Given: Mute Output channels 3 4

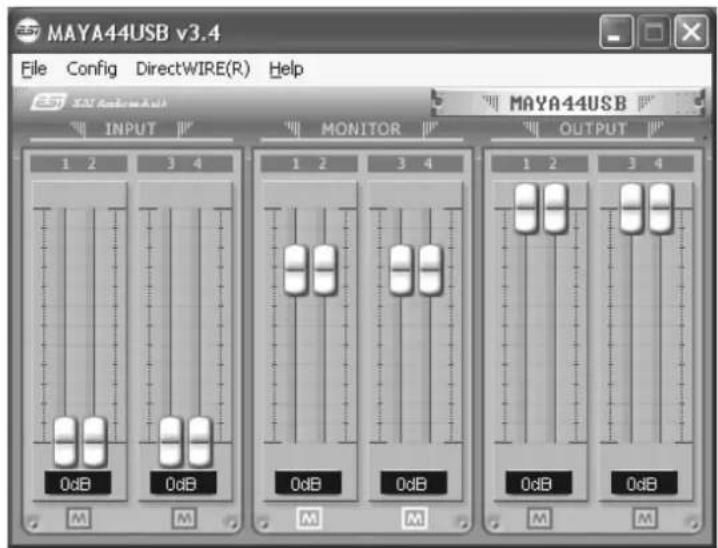Looking at the screenshot, I should pyautogui.click(x=645, y=518).
